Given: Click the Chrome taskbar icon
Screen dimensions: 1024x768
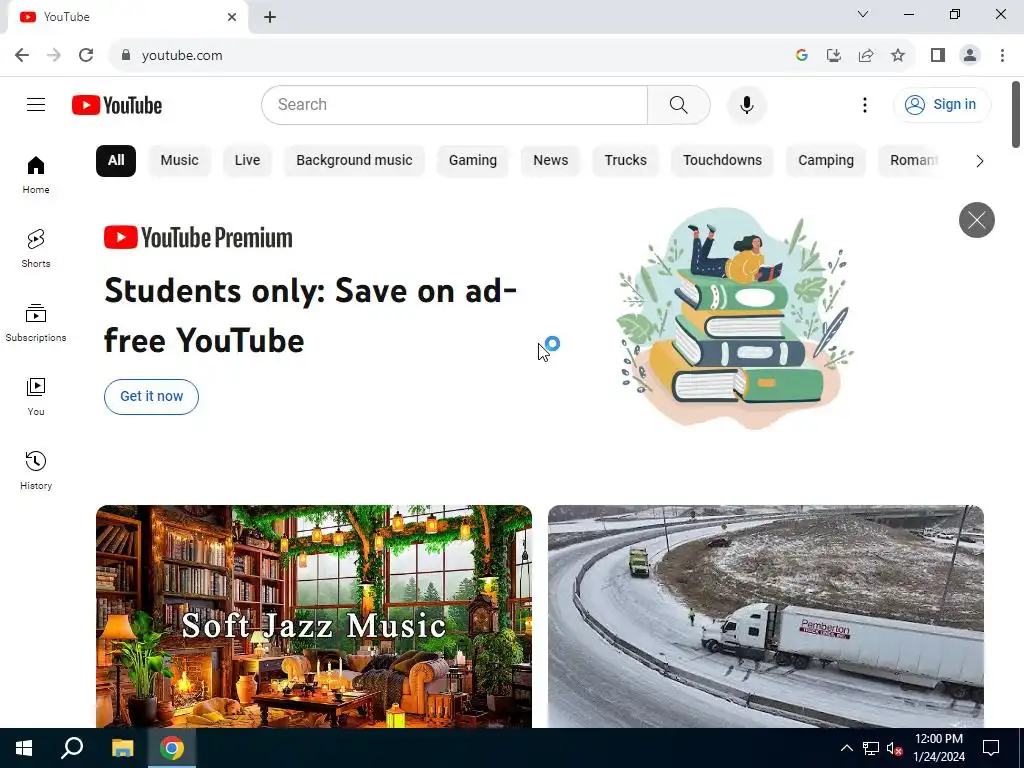Looking at the screenshot, I should [x=172, y=748].
